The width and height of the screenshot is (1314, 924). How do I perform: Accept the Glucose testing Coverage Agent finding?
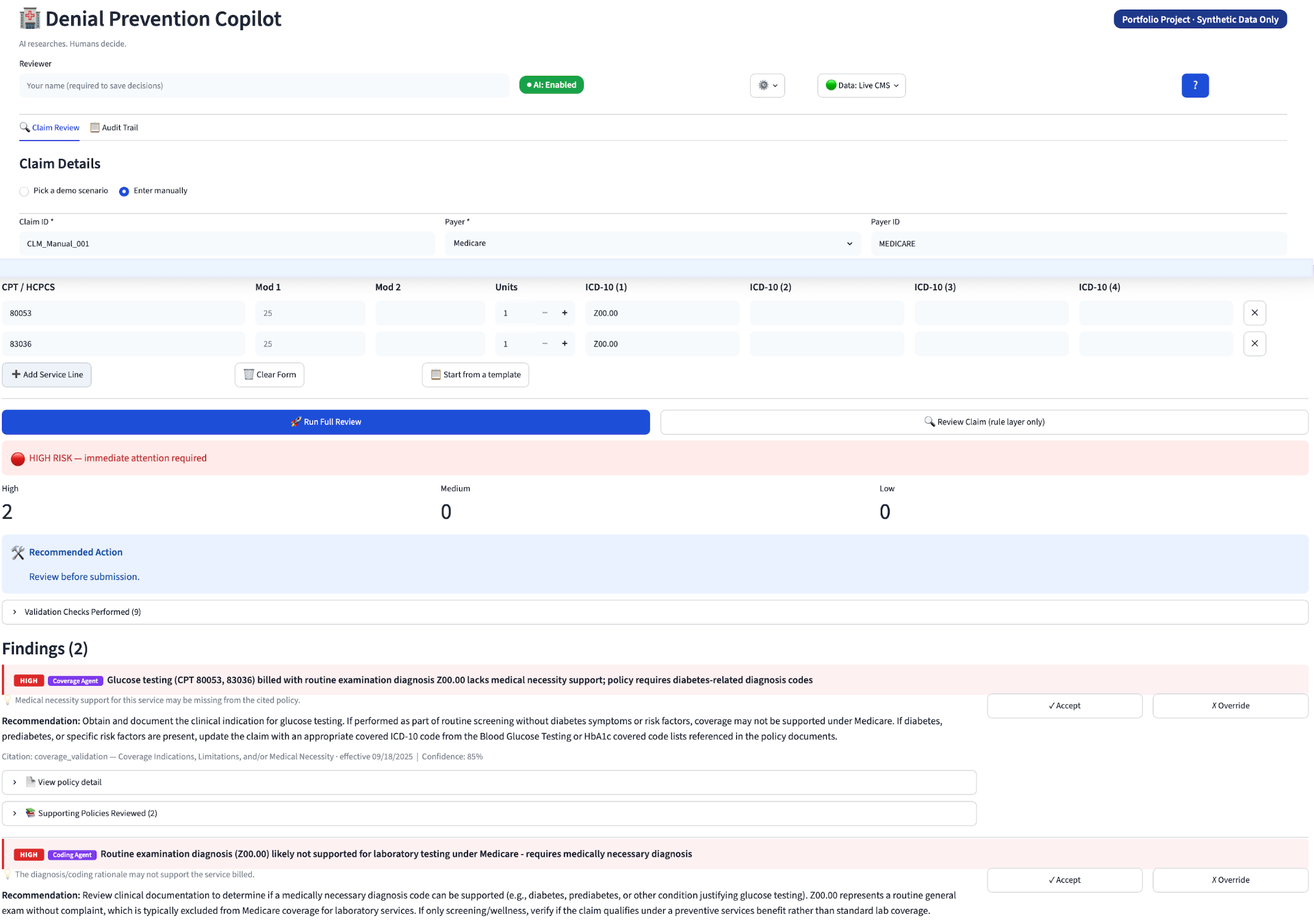click(1065, 706)
